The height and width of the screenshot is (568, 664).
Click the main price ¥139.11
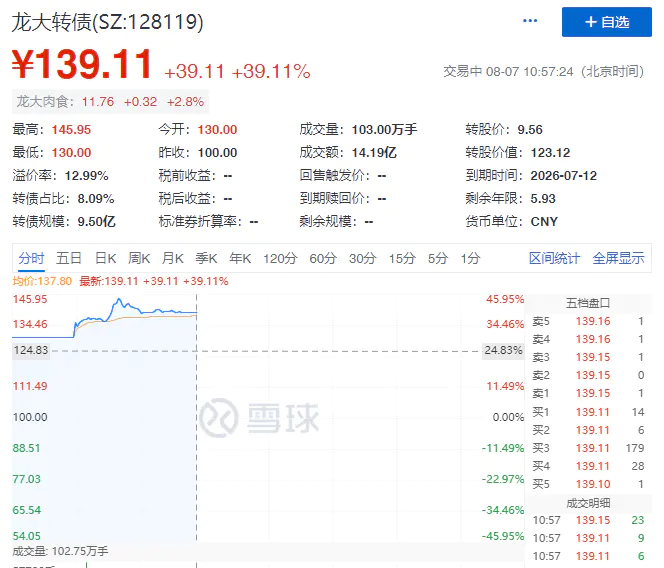82,64
